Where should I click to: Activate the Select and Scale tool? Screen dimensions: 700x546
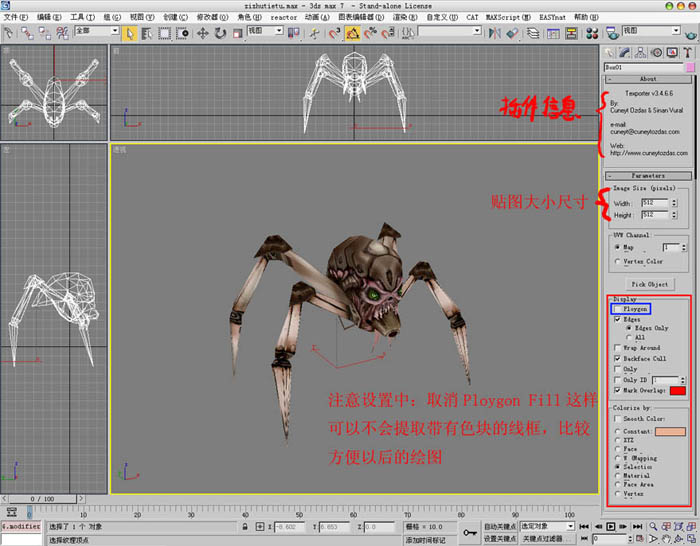[238, 33]
